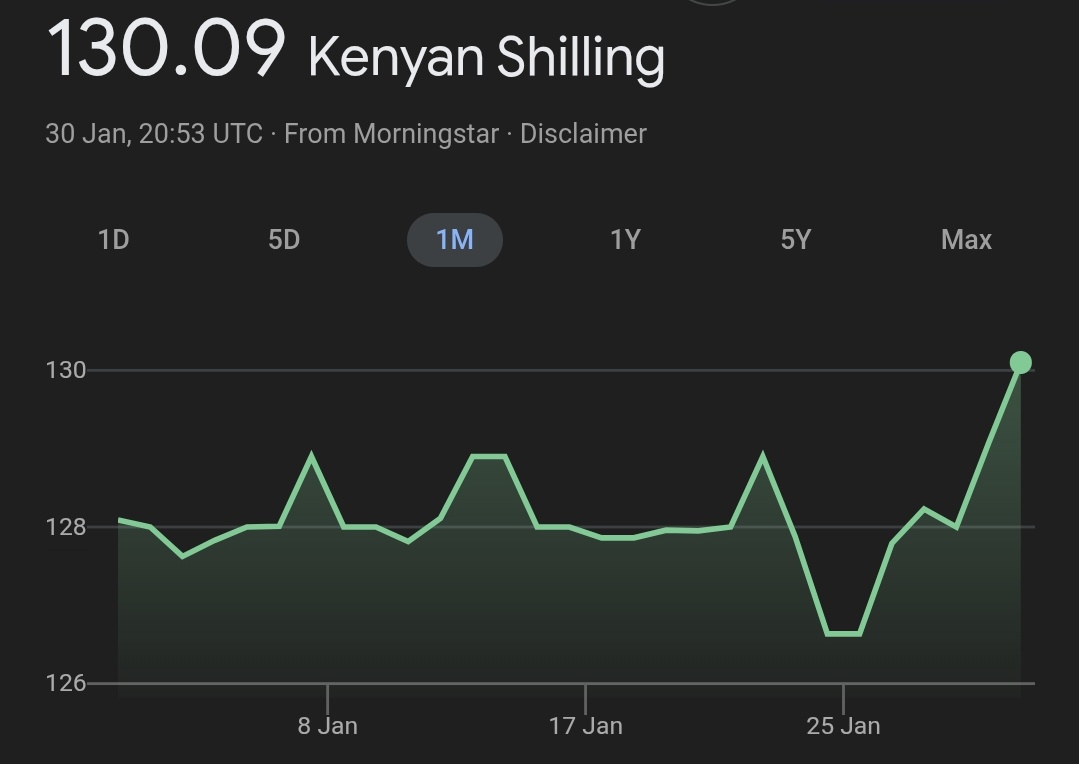
Task: Select the 5D time range tab
Action: click(x=284, y=240)
